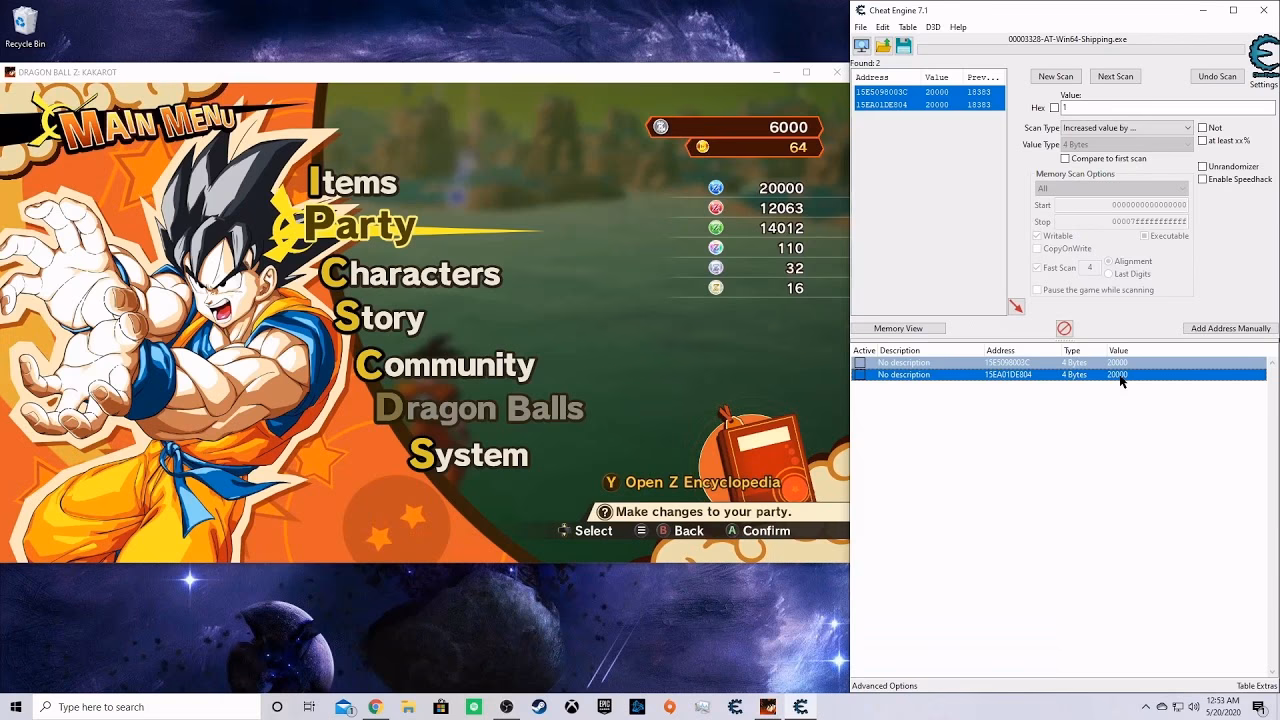The height and width of the screenshot is (720, 1280).
Task: Click the scan Value input field
Action: (x=1167, y=108)
